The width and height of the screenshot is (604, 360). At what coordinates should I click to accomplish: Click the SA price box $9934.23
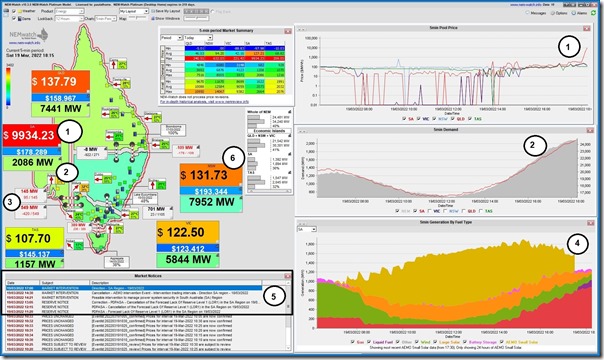pos(32,135)
